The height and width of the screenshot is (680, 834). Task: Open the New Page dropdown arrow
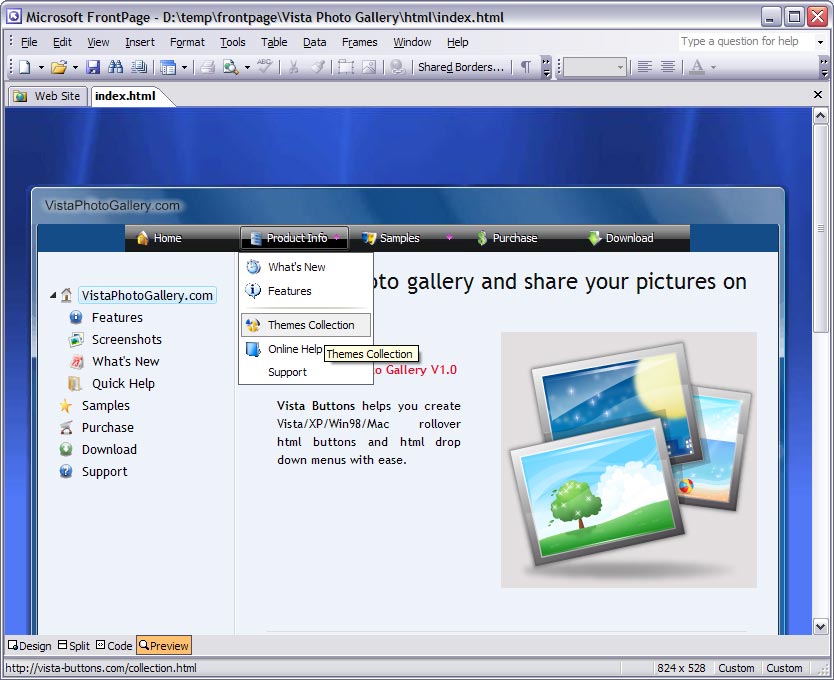[x=41, y=68]
